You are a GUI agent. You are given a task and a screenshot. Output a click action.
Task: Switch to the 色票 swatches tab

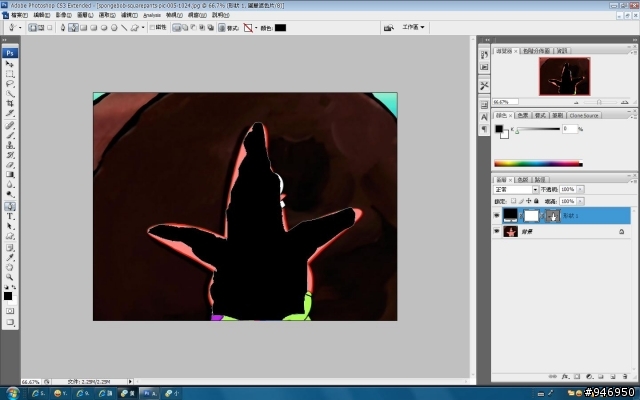(x=523, y=116)
